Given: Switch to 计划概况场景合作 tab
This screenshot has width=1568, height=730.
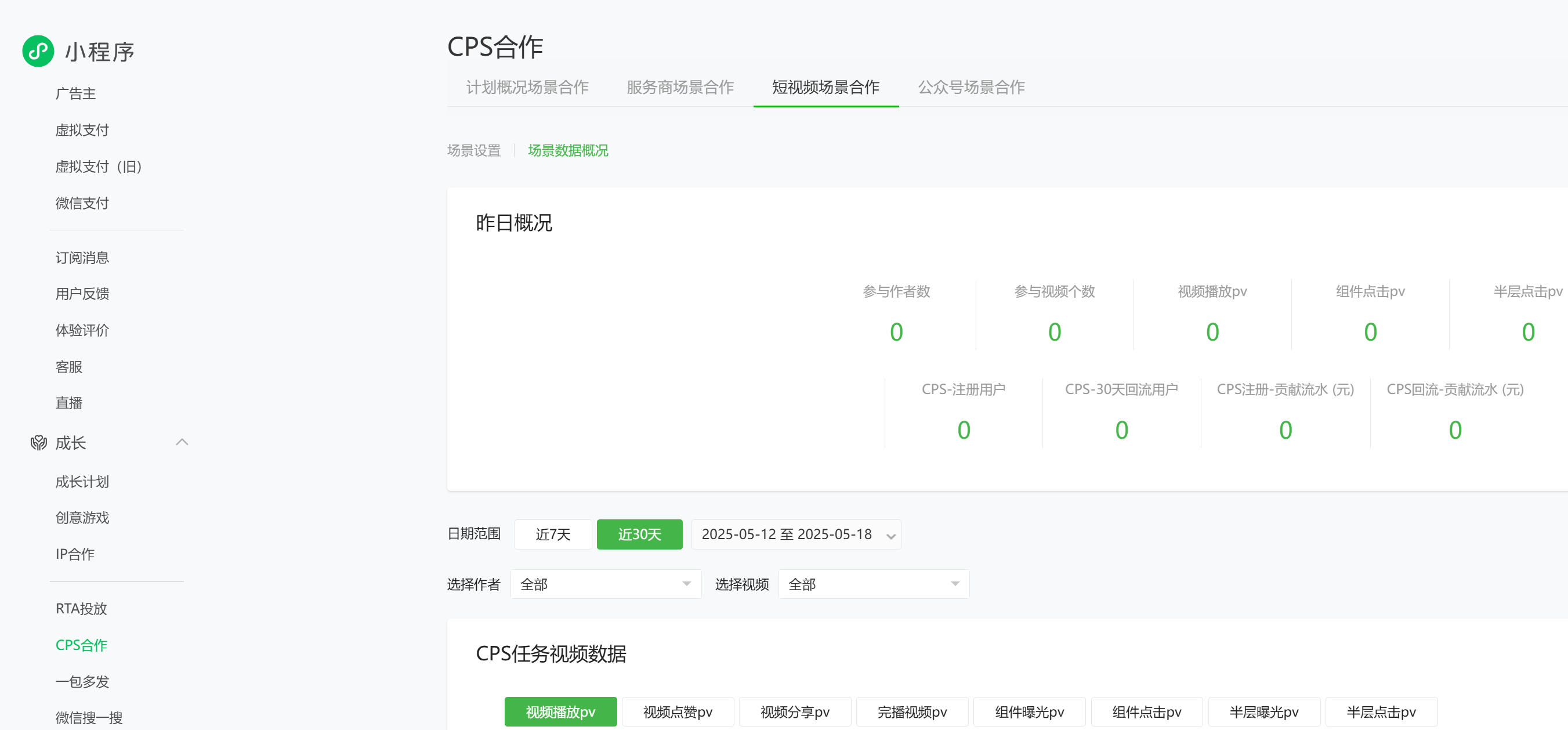Looking at the screenshot, I should pos(527,87).
